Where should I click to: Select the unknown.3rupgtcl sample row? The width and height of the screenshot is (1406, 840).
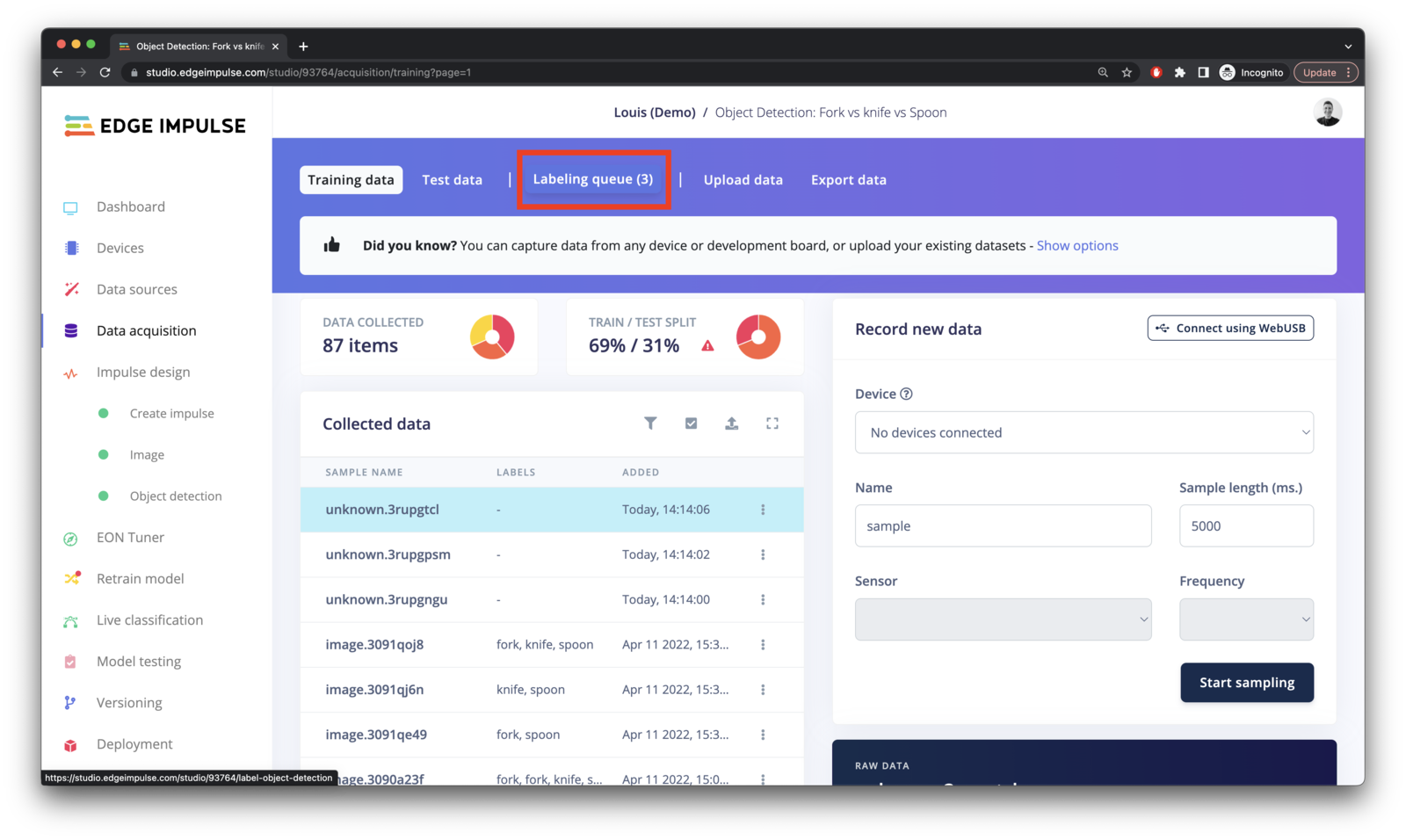coord(552,510)
